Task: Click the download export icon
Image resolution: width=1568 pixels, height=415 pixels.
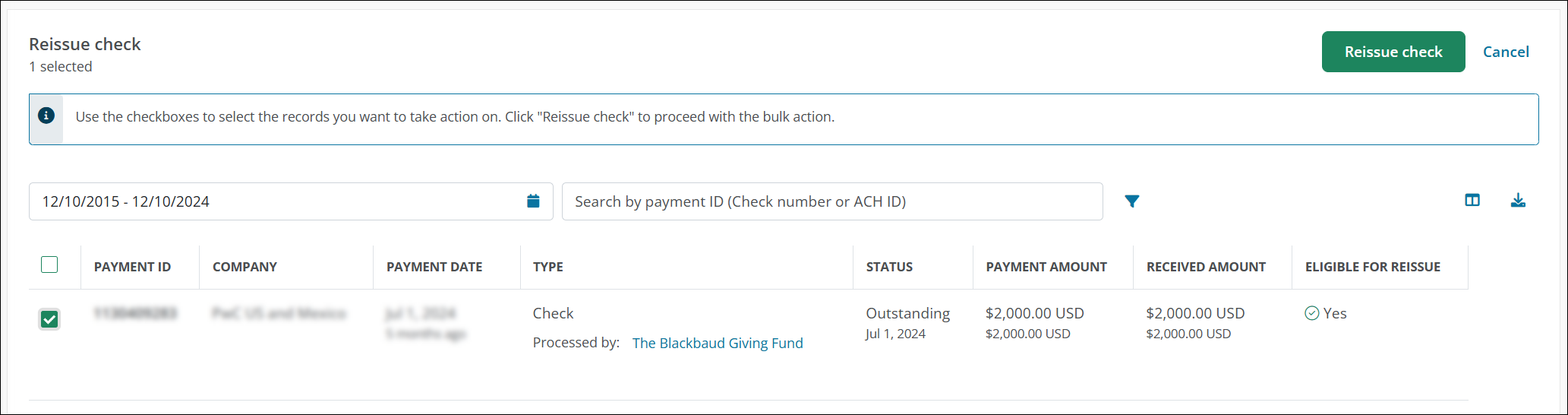Action: 1518,201
